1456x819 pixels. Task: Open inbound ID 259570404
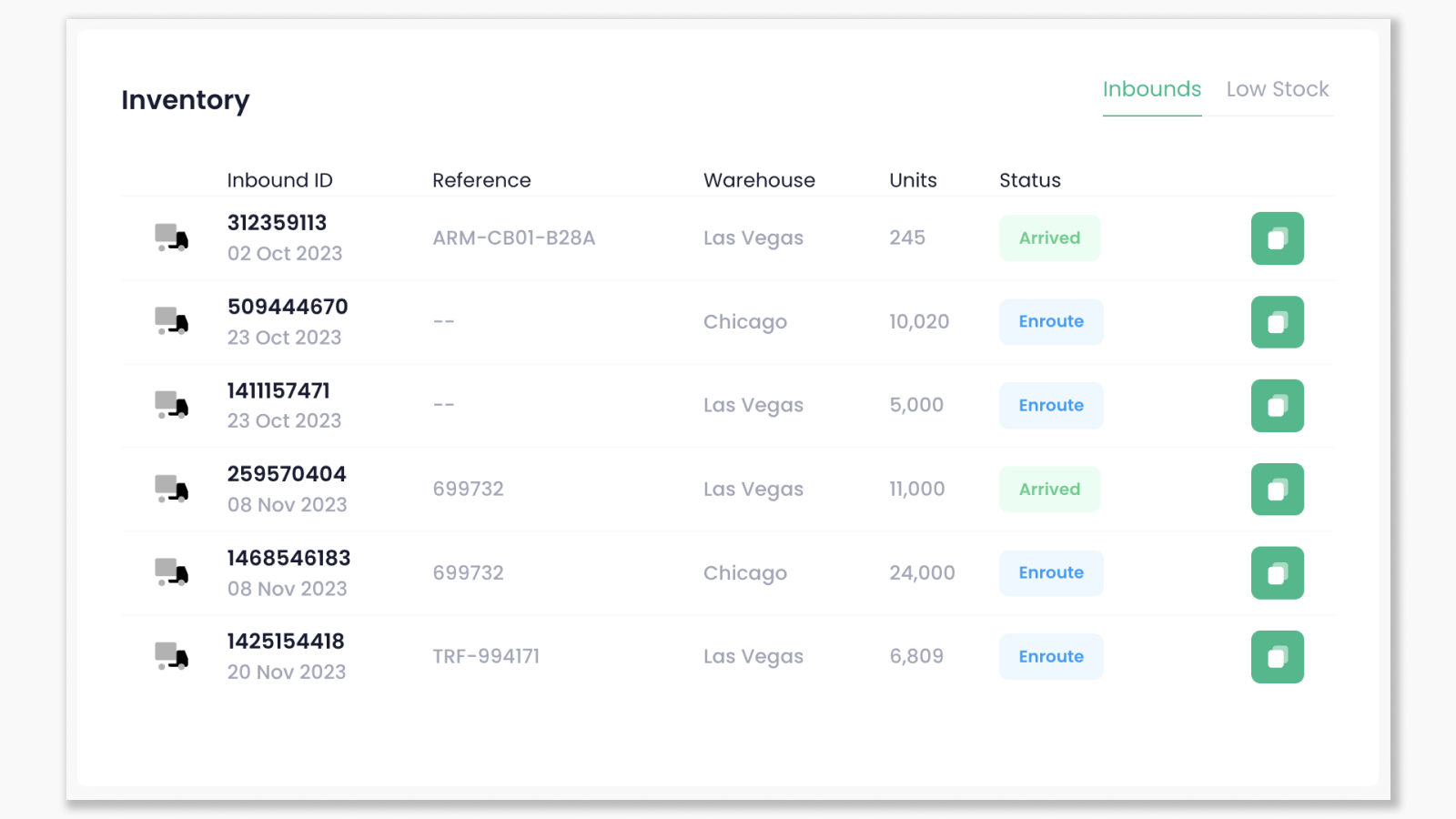point(287,475)
